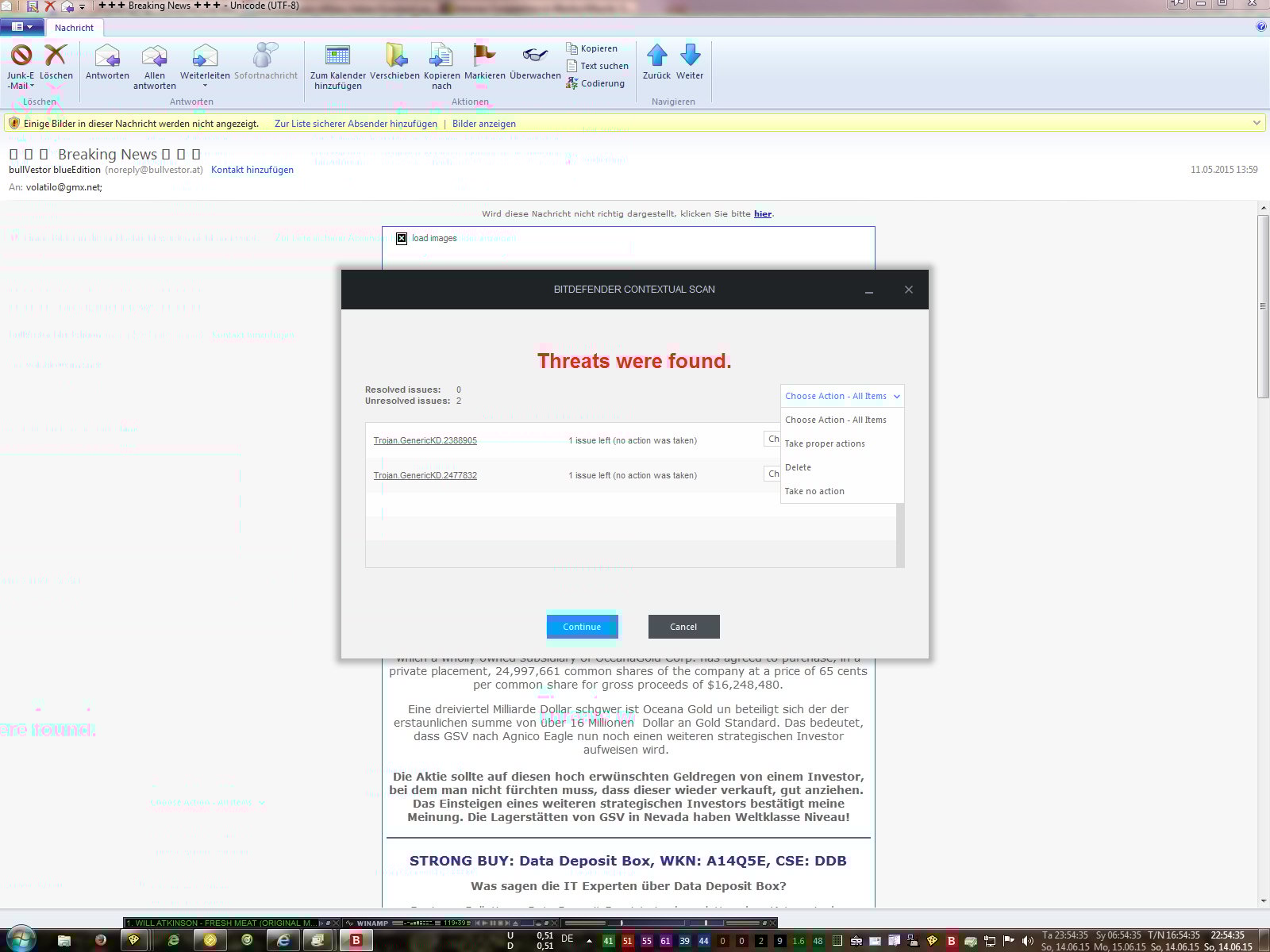The height and width of the screenshot is (952, 1270).
Task: Minimize the Bitdefender Contextual Scan dialog
Action: pyautogui.click(x=869, y=290)
